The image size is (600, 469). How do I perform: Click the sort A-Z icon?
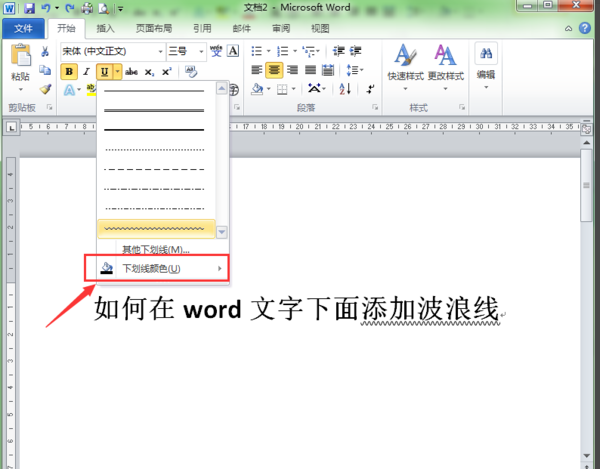tap(345, 89)
